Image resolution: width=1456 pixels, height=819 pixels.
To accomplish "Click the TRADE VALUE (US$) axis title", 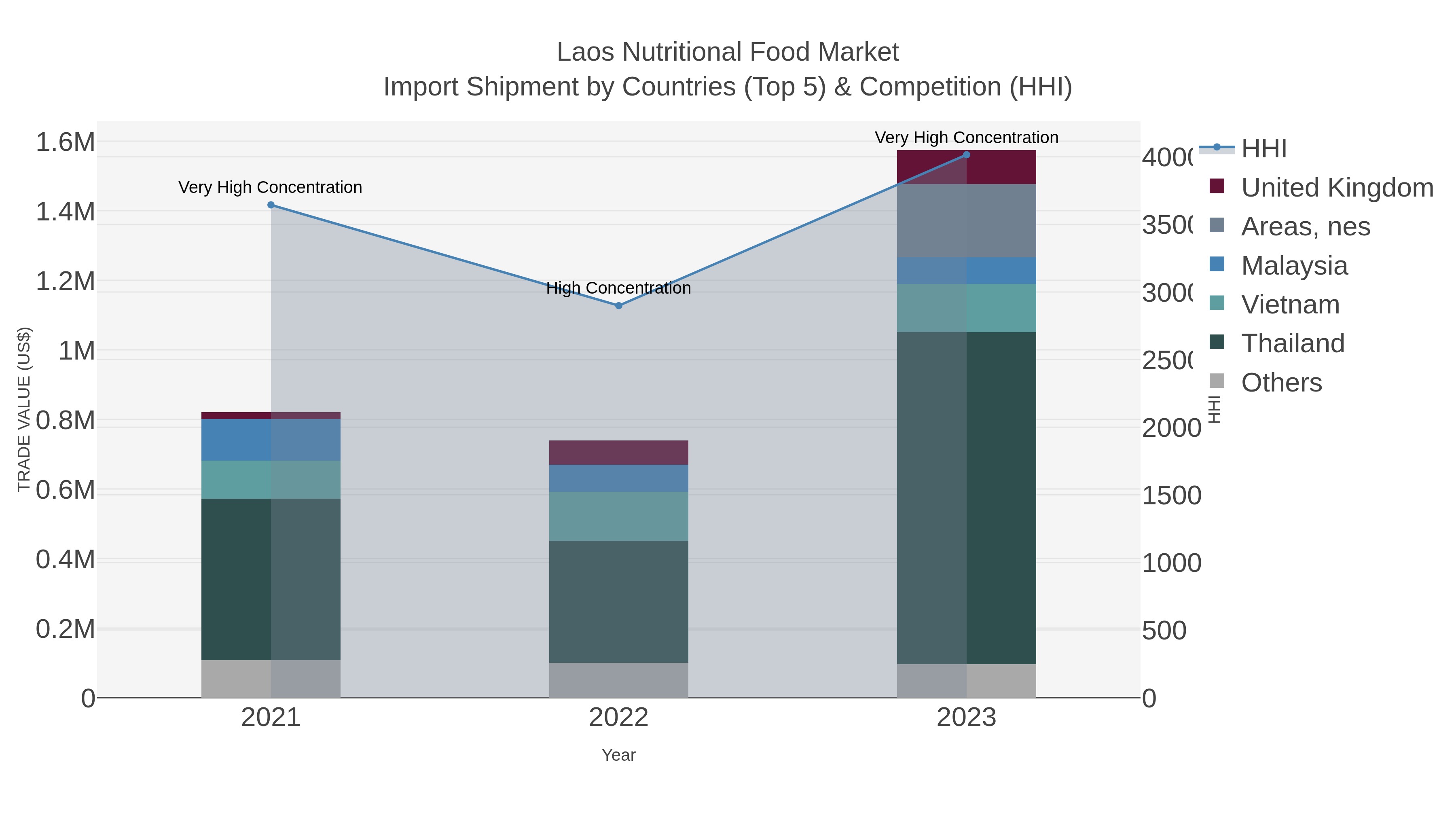I will click(24, 409).
